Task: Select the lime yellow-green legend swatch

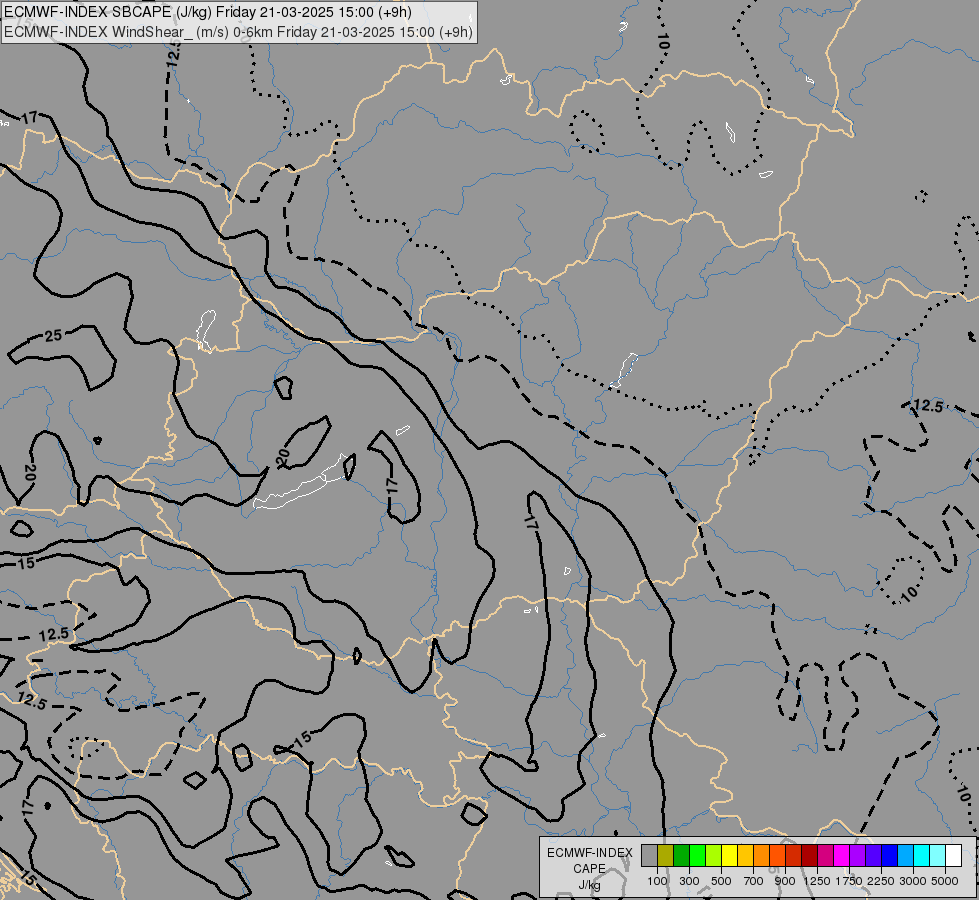Action: point(714,855)
